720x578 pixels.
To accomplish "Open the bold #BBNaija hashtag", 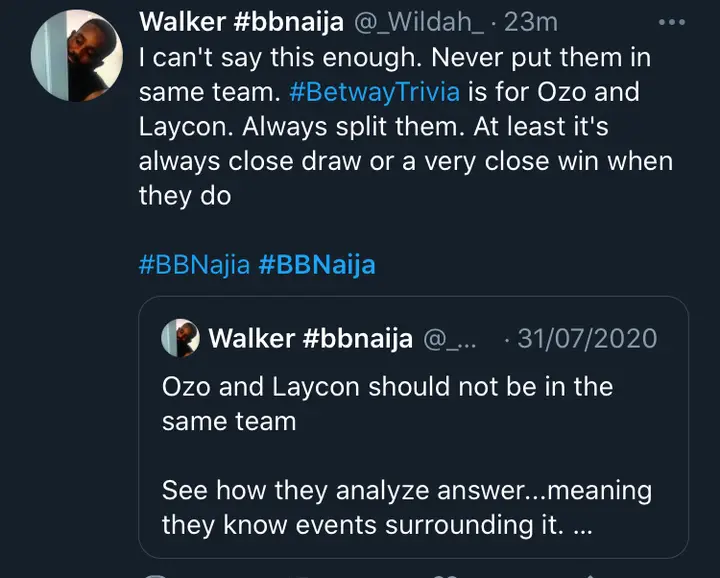I will pyautogui.click(x=316, y=265).
